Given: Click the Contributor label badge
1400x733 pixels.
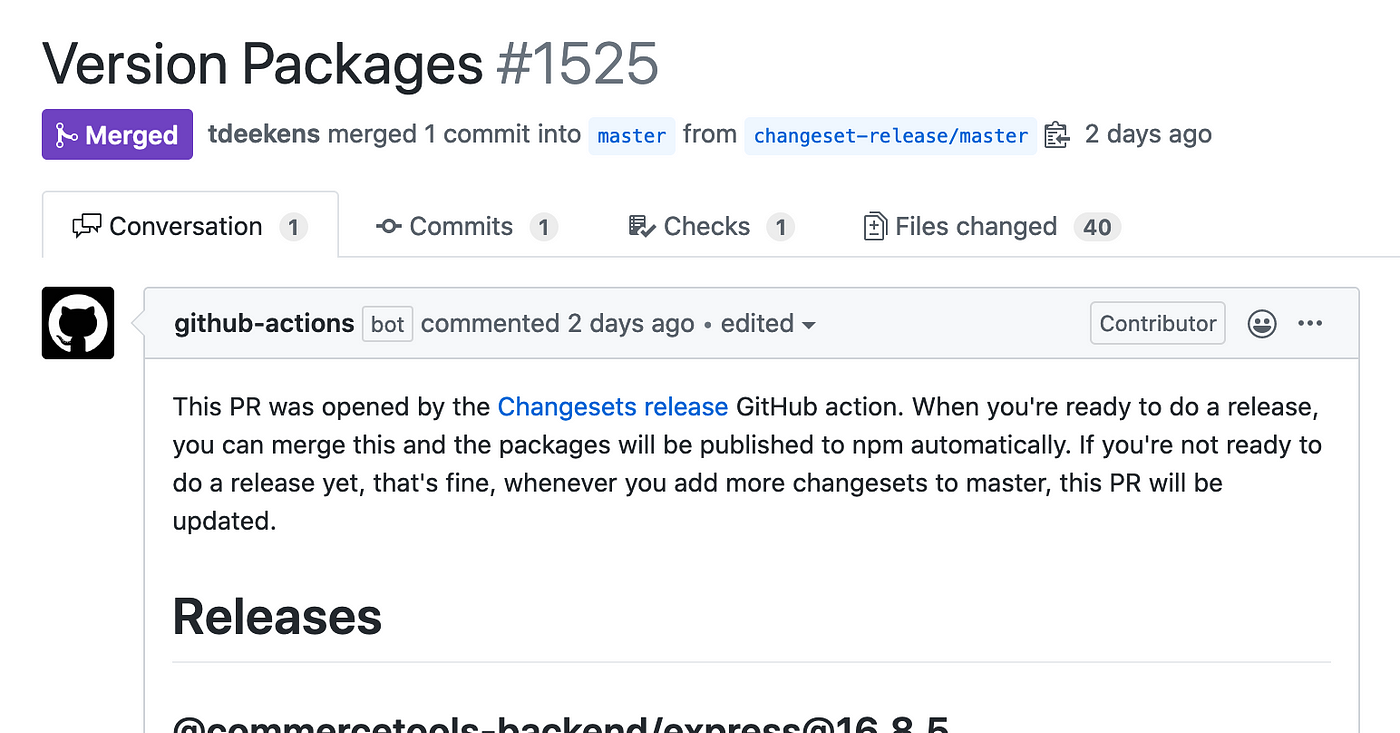Looking at the screenshot, I should coord(1158,323).
